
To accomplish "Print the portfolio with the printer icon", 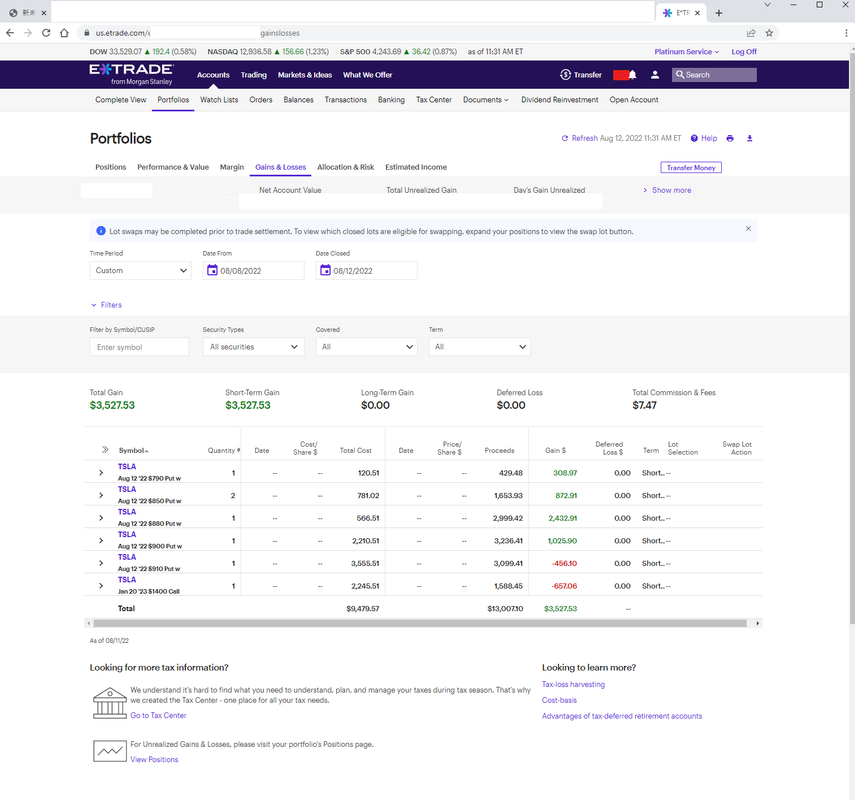I will 730,139.
